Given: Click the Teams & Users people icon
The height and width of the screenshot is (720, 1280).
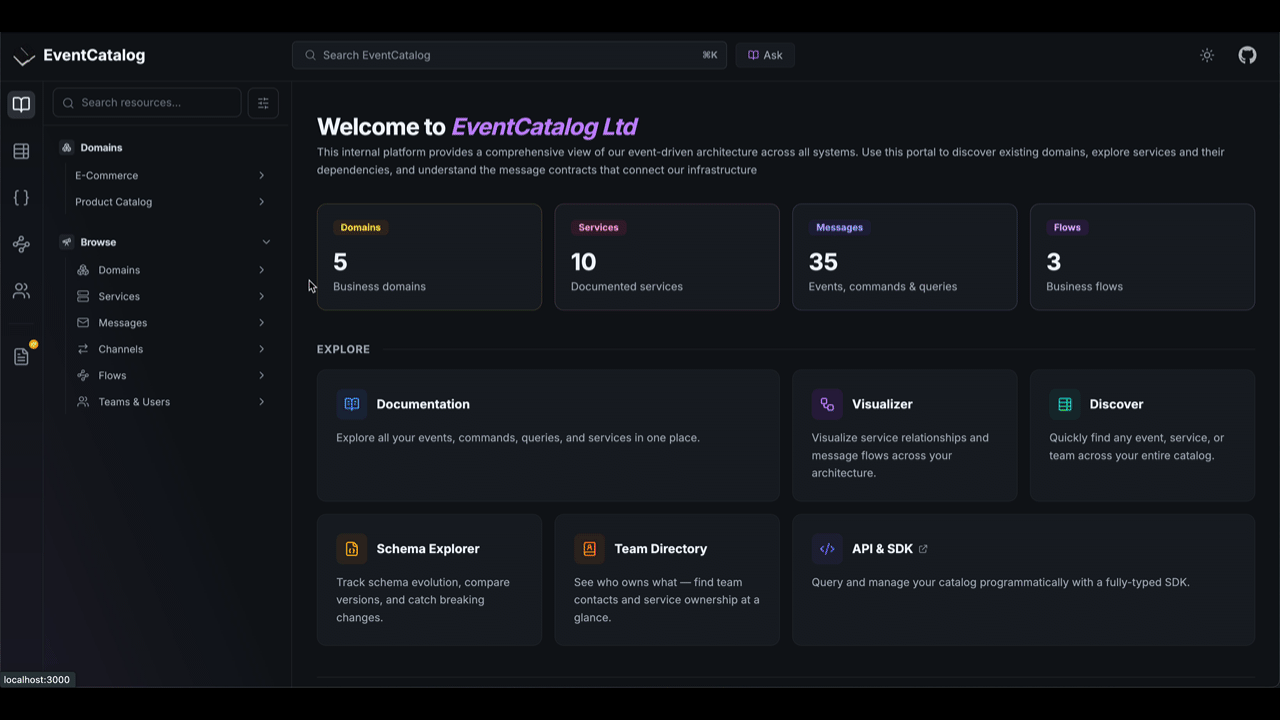Looking at the screenshot, I should point(83,402).
